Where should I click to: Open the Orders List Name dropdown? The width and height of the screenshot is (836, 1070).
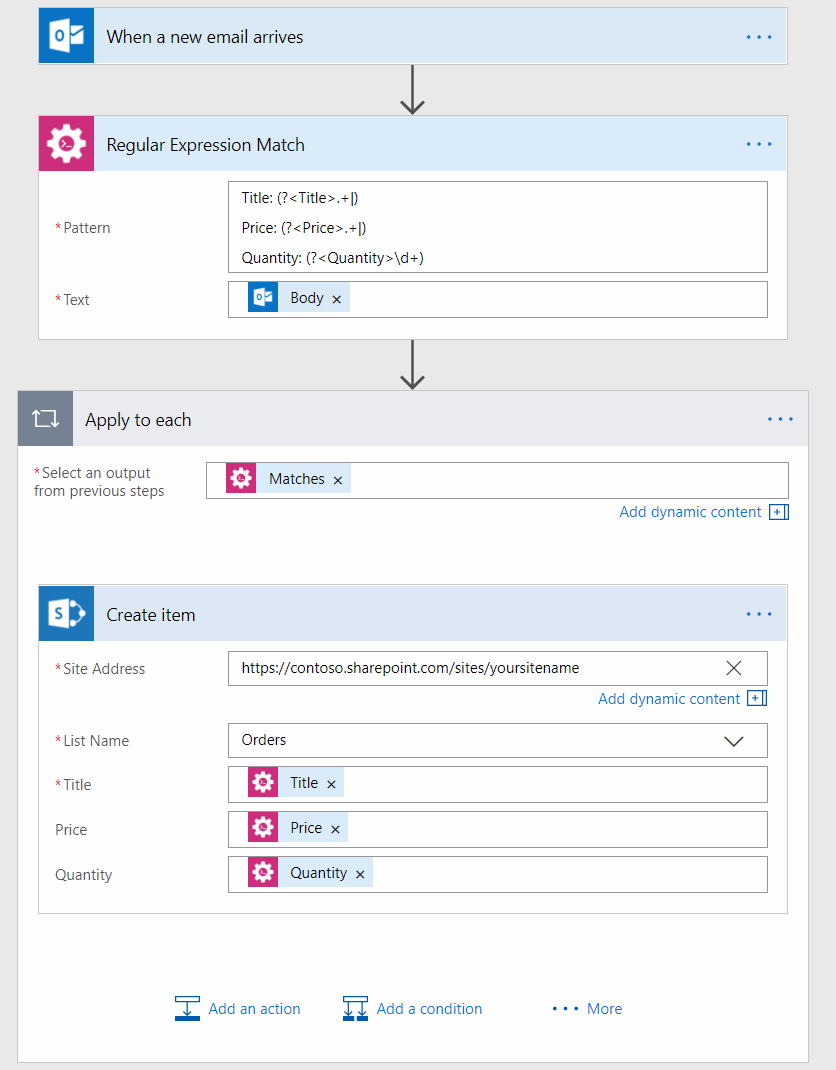coord(733,741)
